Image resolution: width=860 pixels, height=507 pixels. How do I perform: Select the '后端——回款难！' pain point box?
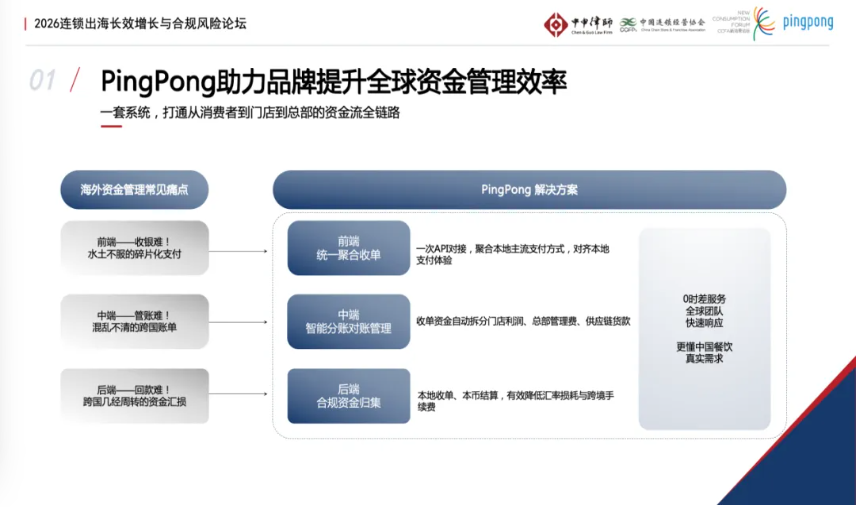(134, 396)
